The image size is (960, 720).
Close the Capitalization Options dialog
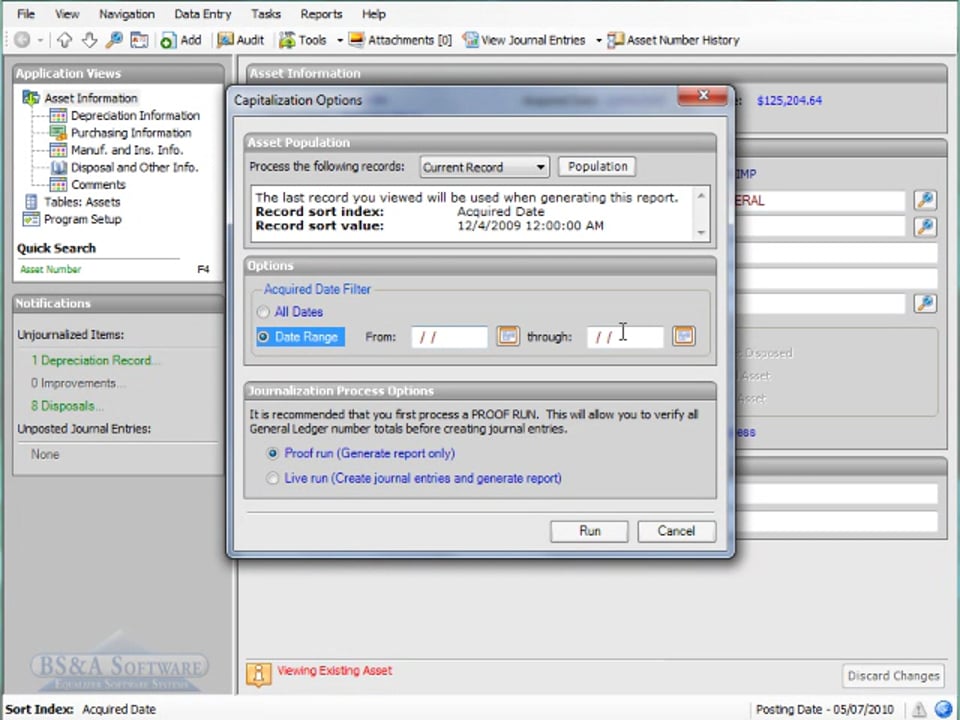[x=703, y=96]
